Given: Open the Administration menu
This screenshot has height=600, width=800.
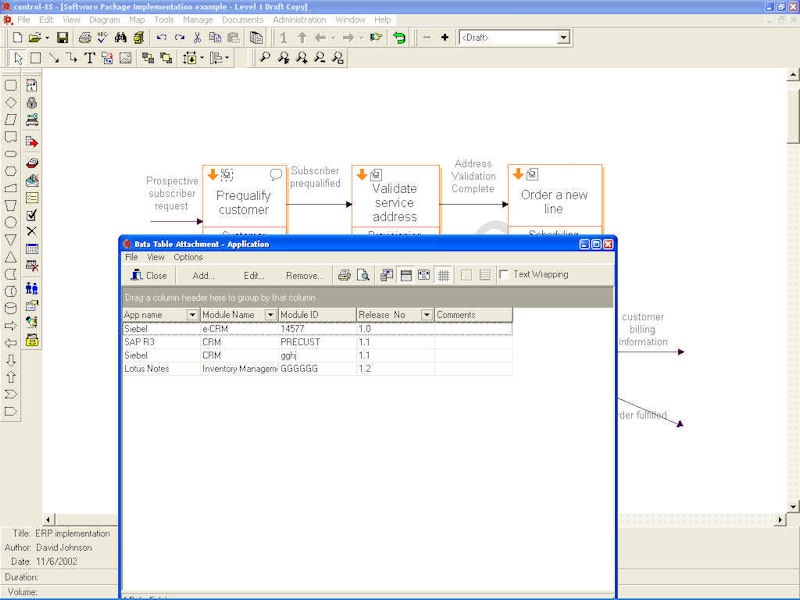Looking at the screenshot, I should pos(299,20).
